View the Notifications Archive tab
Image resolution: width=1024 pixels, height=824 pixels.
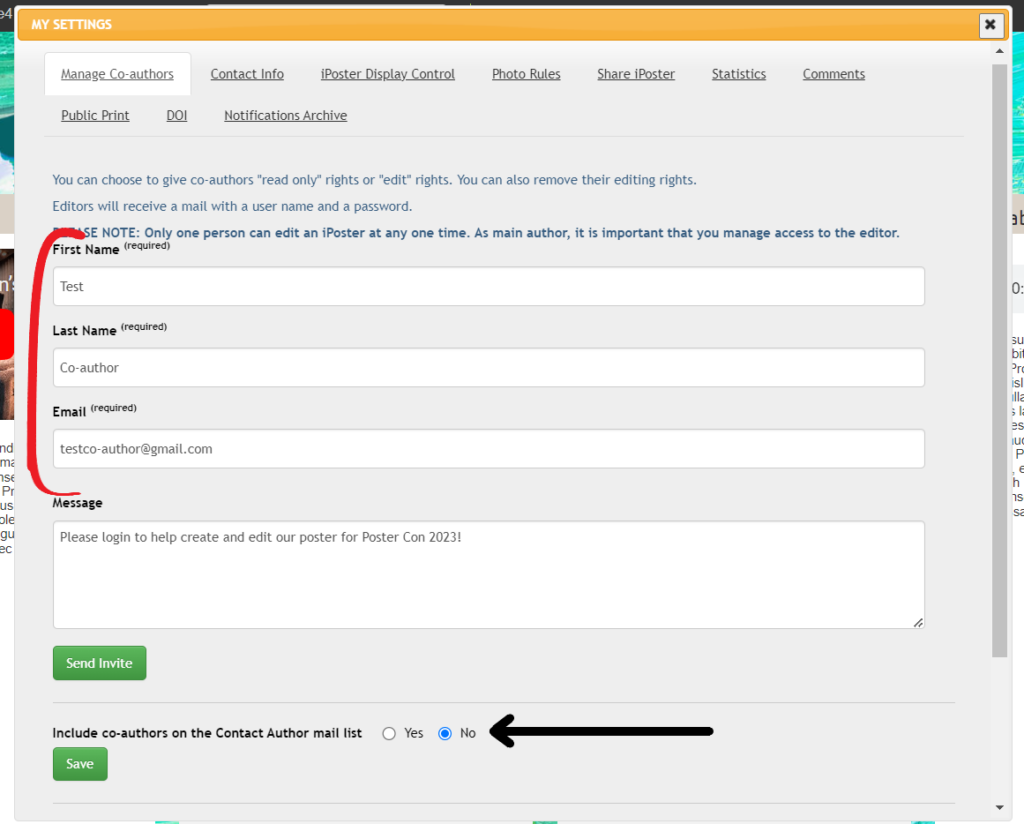click(285, 115)
